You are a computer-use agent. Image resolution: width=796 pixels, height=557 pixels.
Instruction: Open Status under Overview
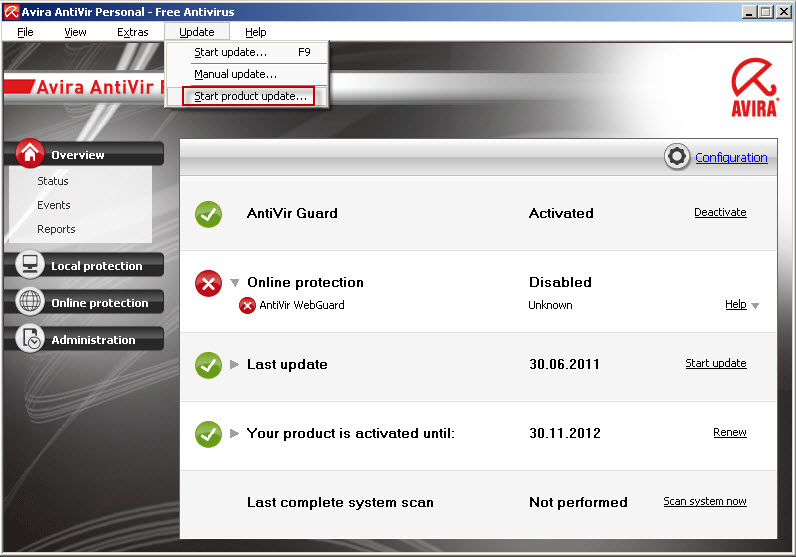(x=52, y=181)
